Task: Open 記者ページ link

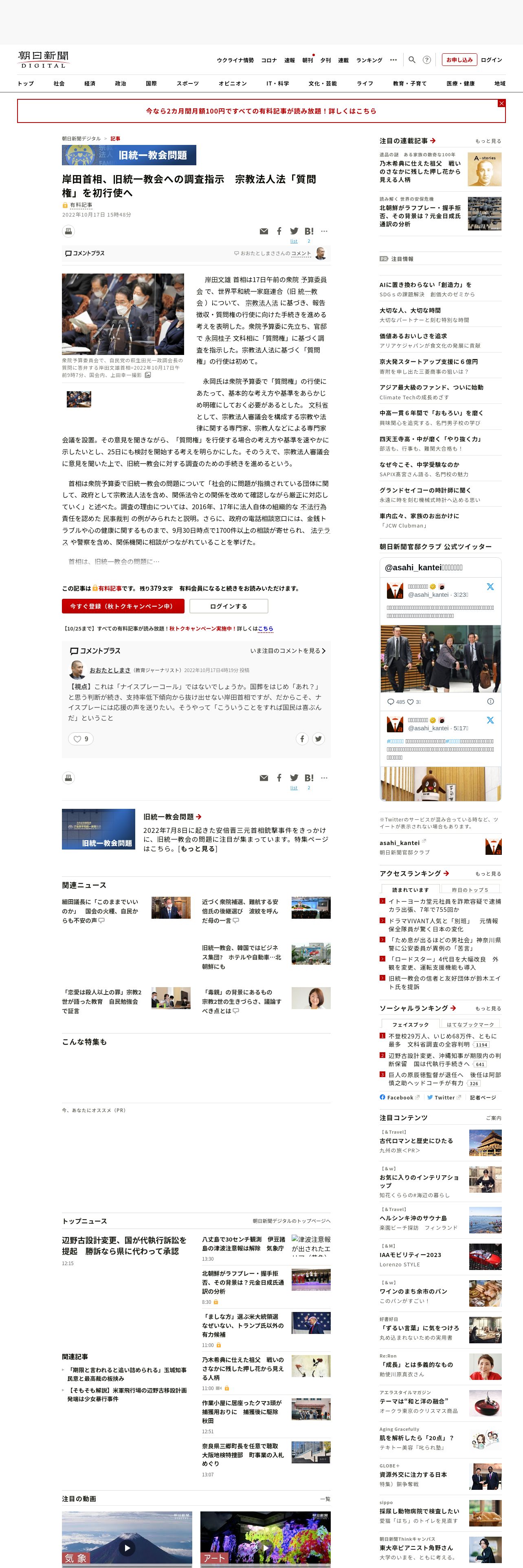Action: (483, 1097)
